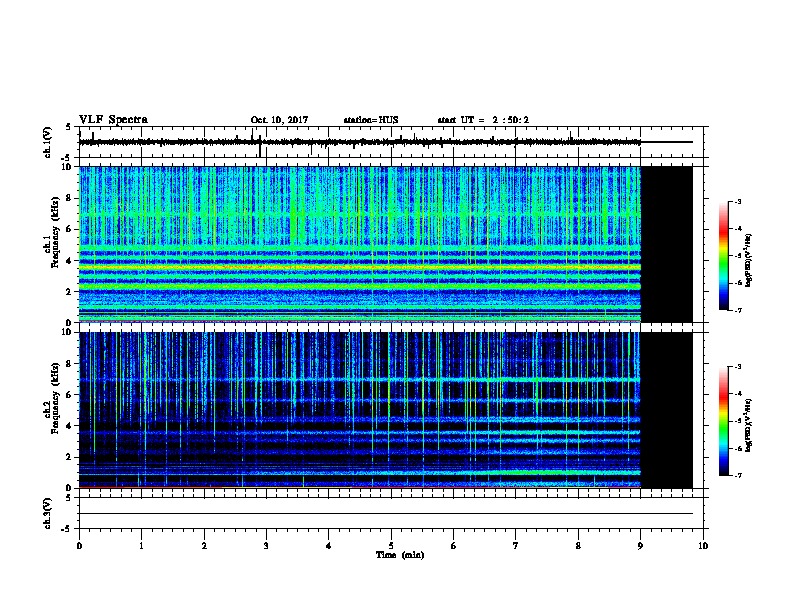Click the time axis tick label '0'
Image resolution: width=792 pixels, height=612 pixels.
pos(79,545)
